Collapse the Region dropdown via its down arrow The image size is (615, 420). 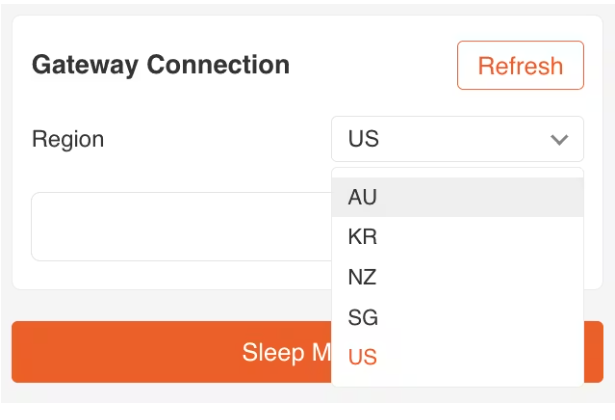(x=559, y=140)
